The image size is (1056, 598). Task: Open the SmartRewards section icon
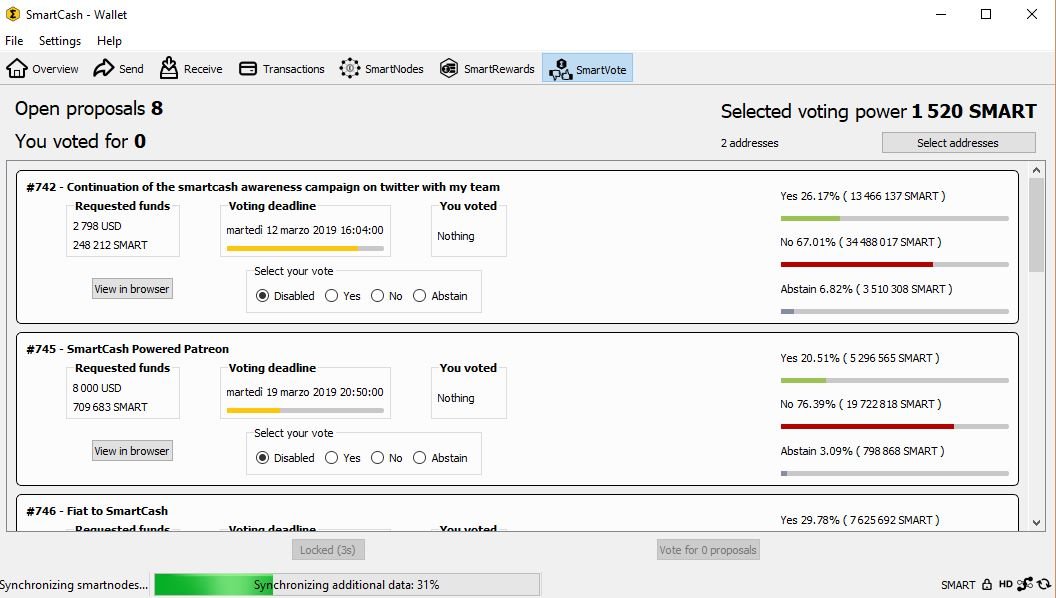click(x=449, y=68)
